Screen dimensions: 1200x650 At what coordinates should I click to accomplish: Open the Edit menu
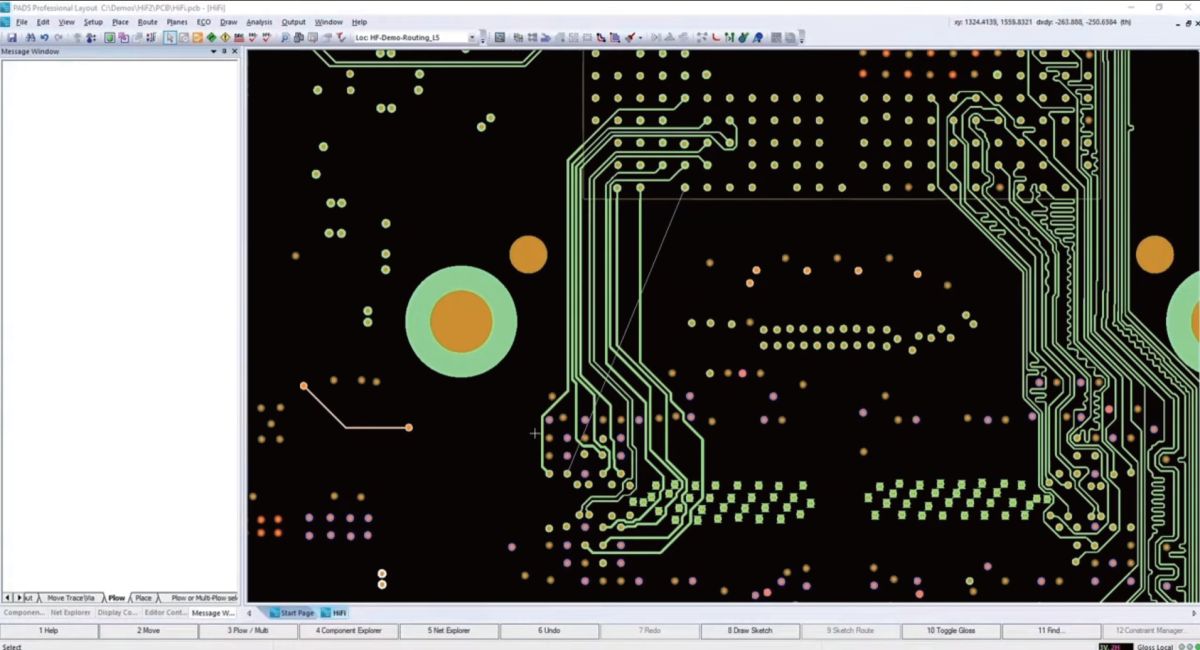43,21
